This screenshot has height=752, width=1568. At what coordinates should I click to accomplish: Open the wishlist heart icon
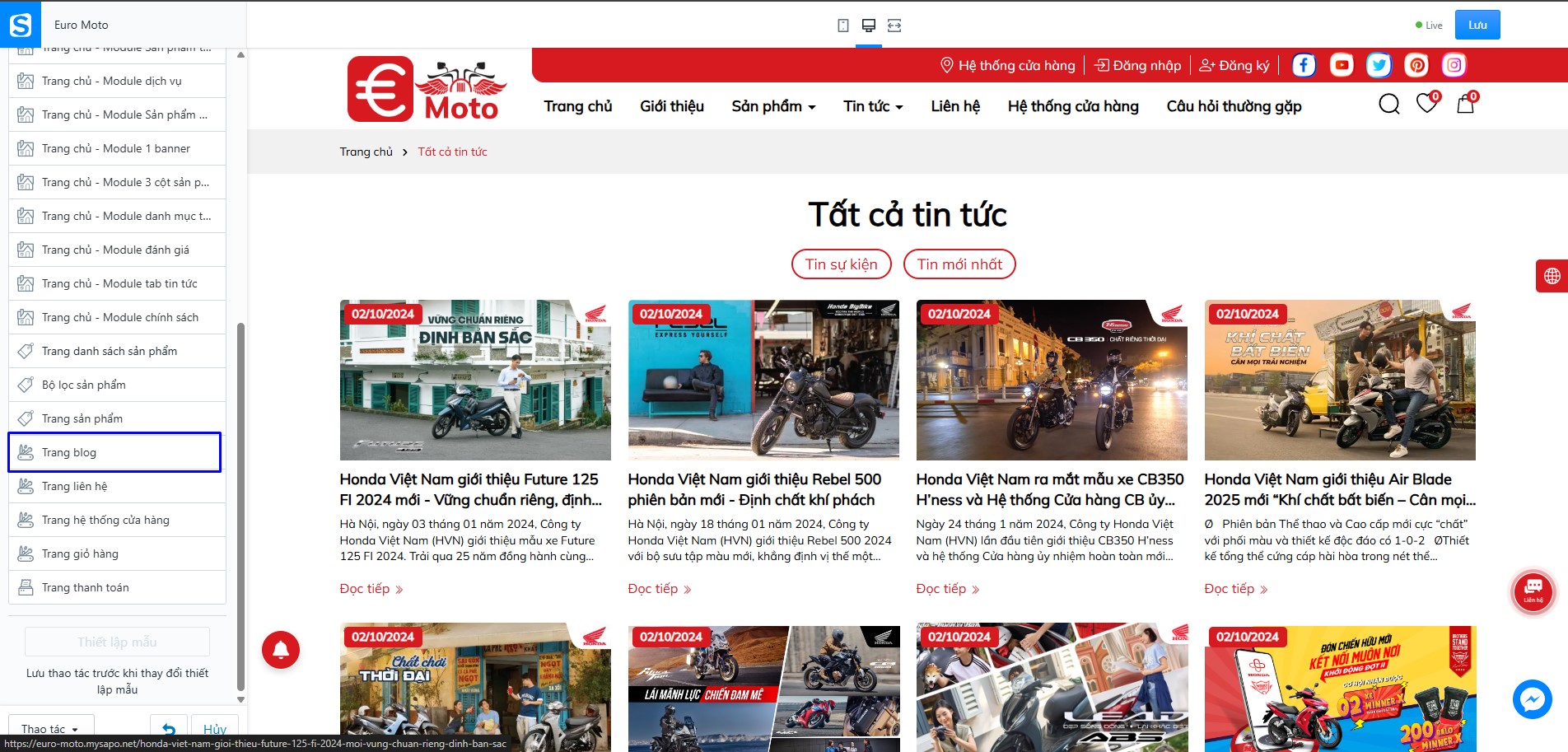click(x=1427, y=103)
